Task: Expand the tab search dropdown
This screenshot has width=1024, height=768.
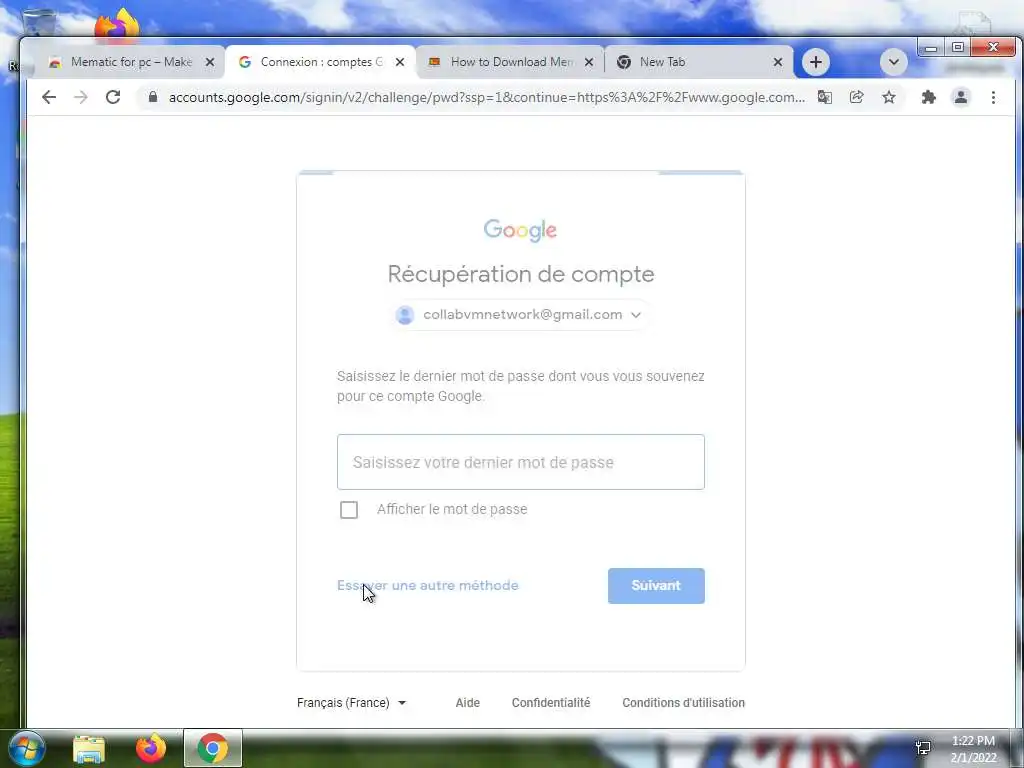Action: (893, 62)
